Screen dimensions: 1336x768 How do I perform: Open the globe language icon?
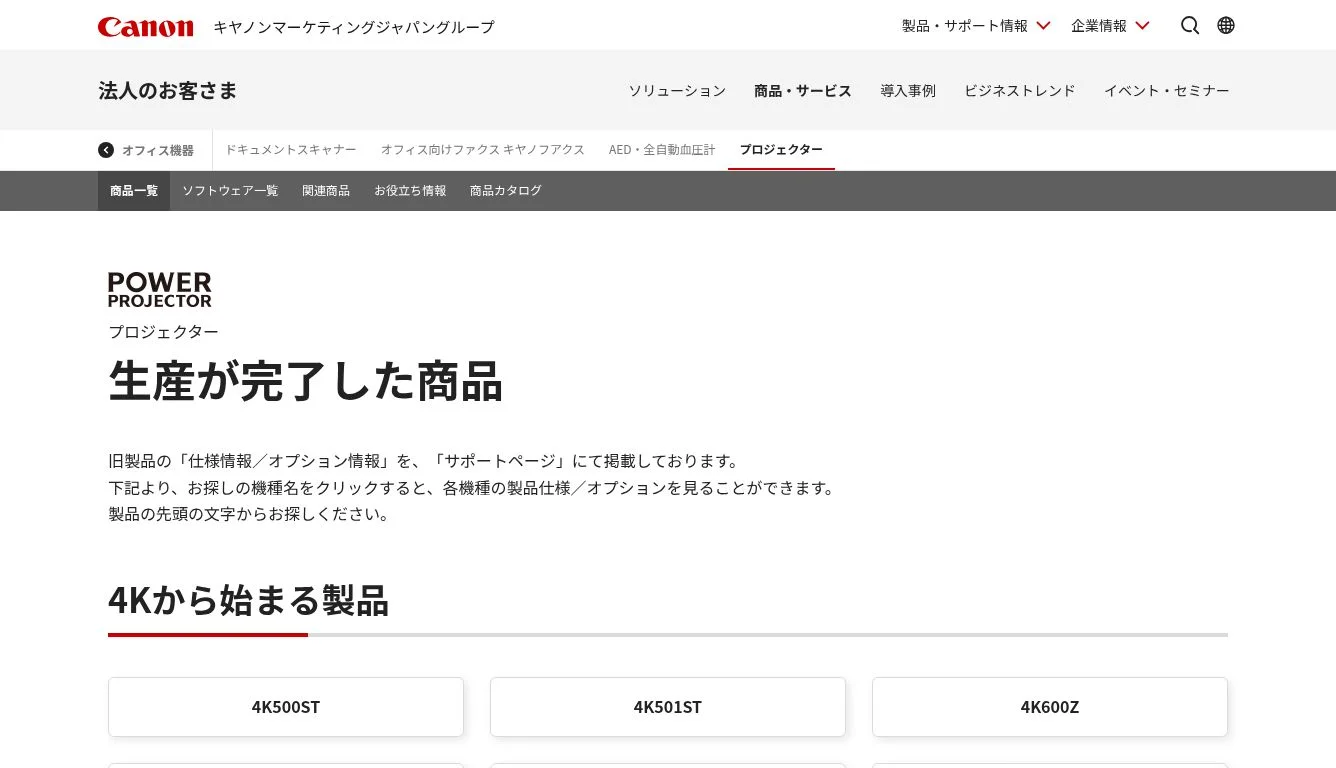click(1226, 26)
